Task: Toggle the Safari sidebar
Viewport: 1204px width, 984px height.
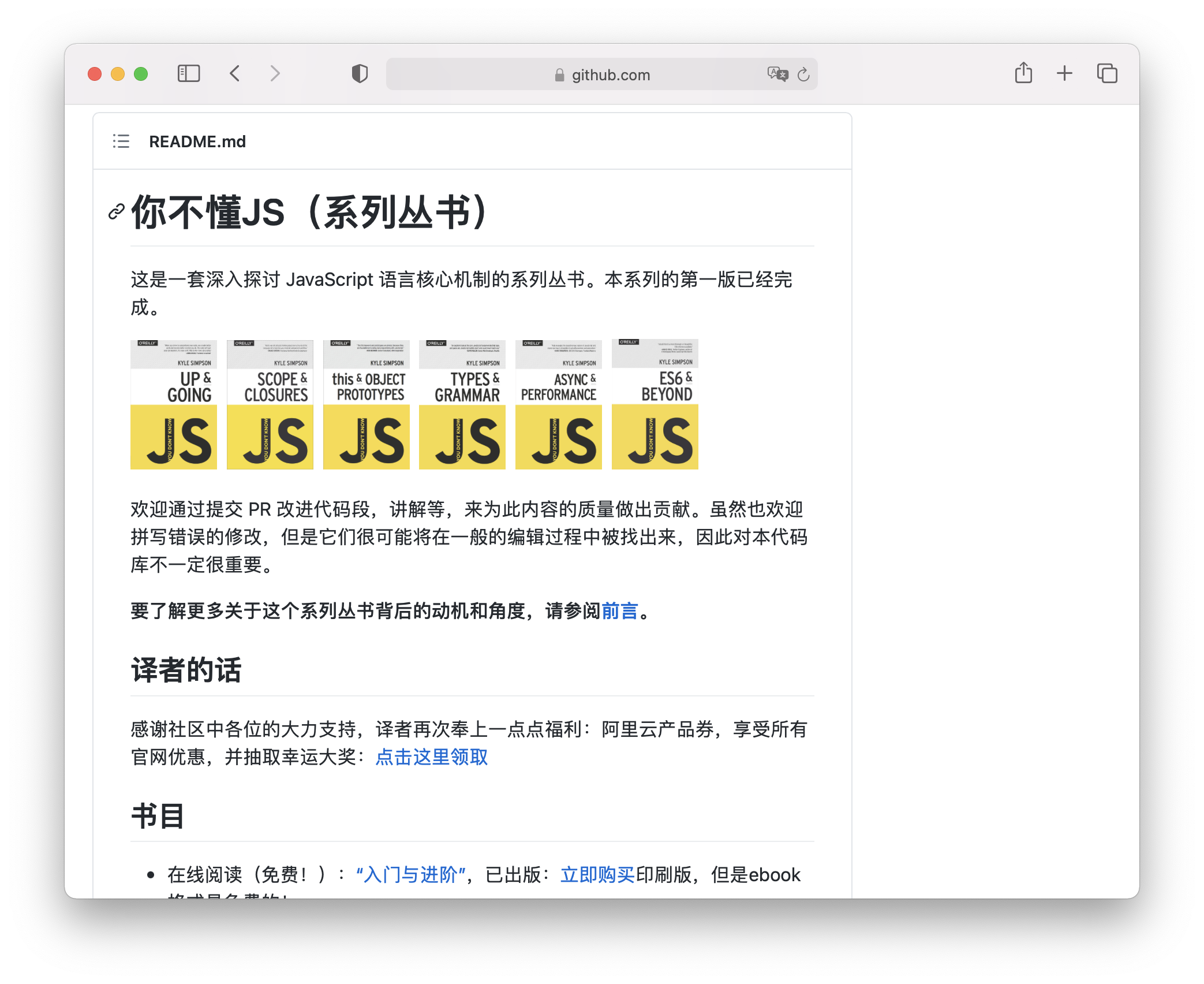Action: click(189, 74)
